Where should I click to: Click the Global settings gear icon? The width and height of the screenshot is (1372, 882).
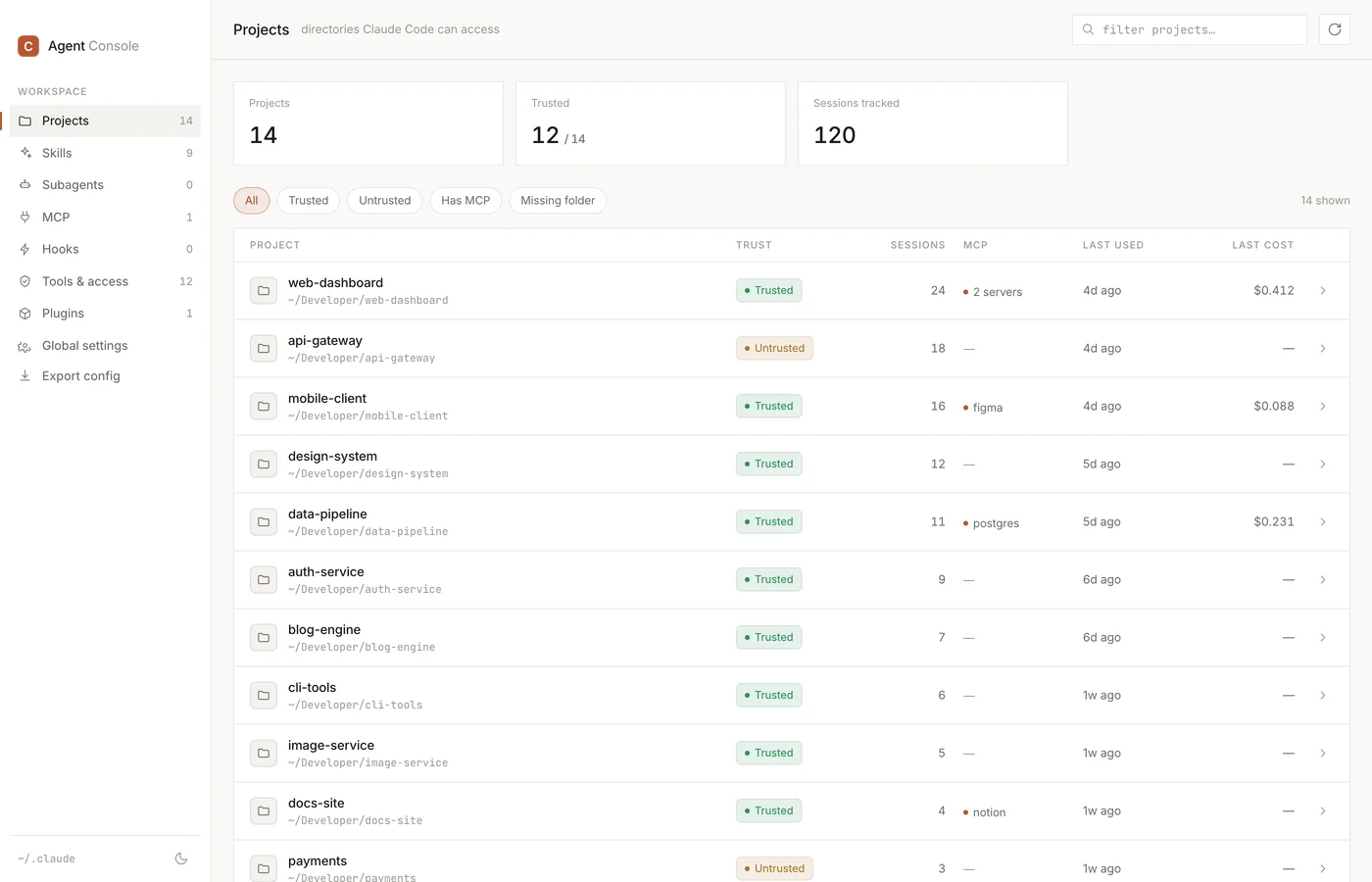point(25,346)
